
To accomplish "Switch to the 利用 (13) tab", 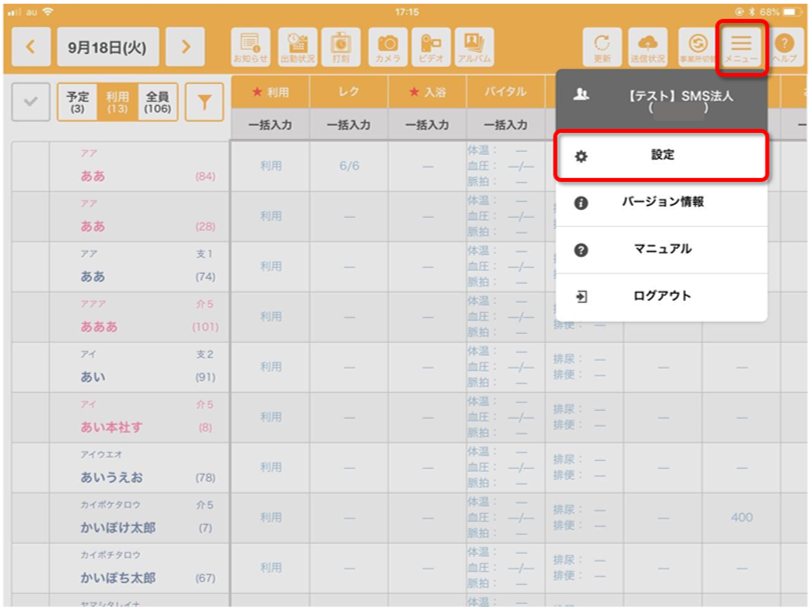I will (117, 102).
